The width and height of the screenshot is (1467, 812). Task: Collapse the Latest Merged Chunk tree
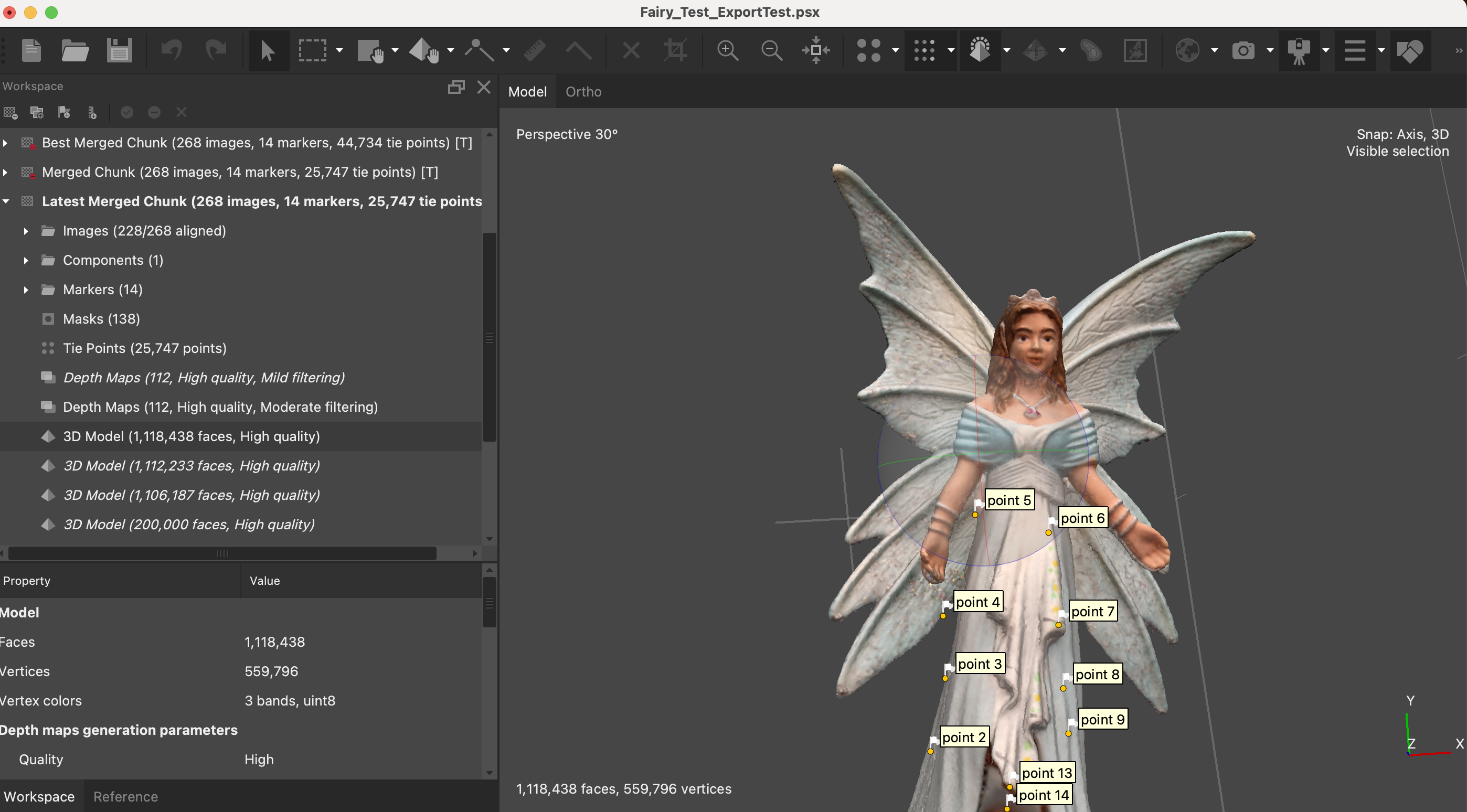pos(6,201)
